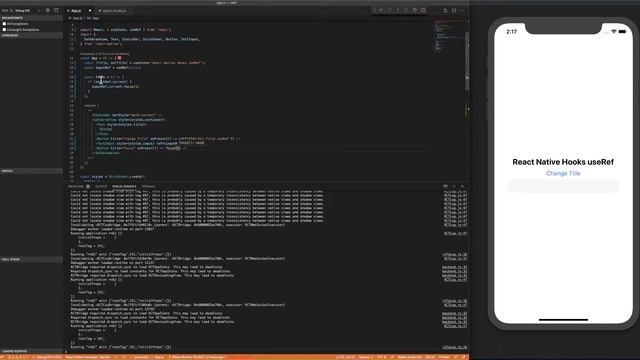Screen dimensions: 640x360
Task: Open the Terminal panel tab
Action: coord(148,187)
